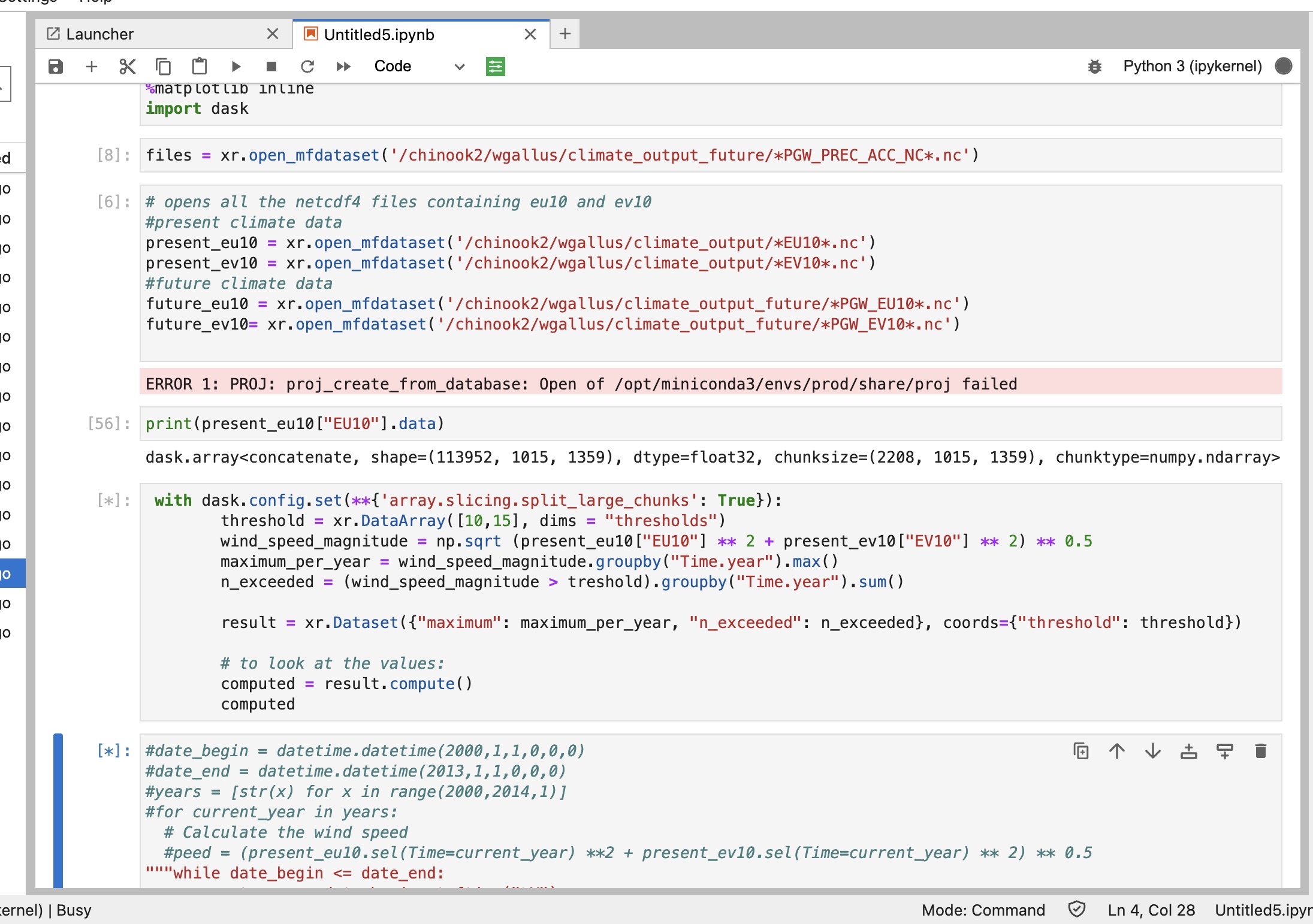Screen dimensions: 1313x924
Task: Insert a cell above the active cell
Action: 1189,751
